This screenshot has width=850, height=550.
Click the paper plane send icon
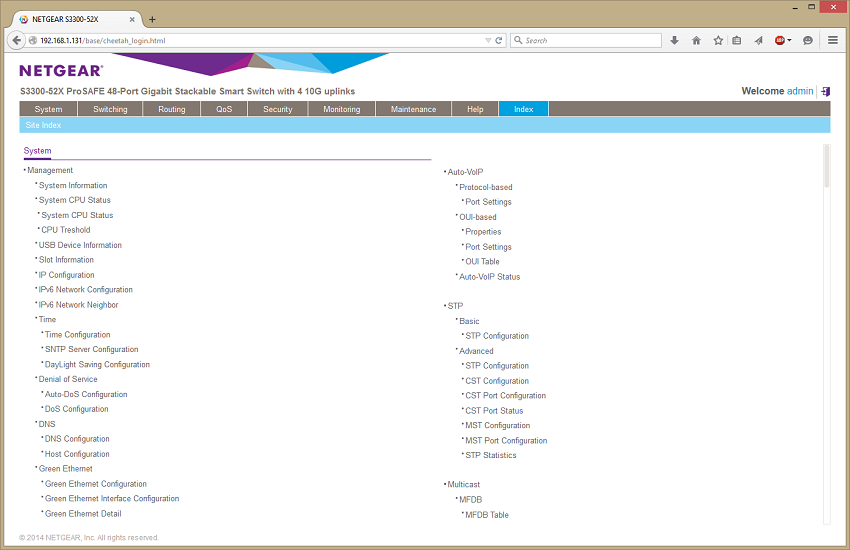tap(758, 40)
